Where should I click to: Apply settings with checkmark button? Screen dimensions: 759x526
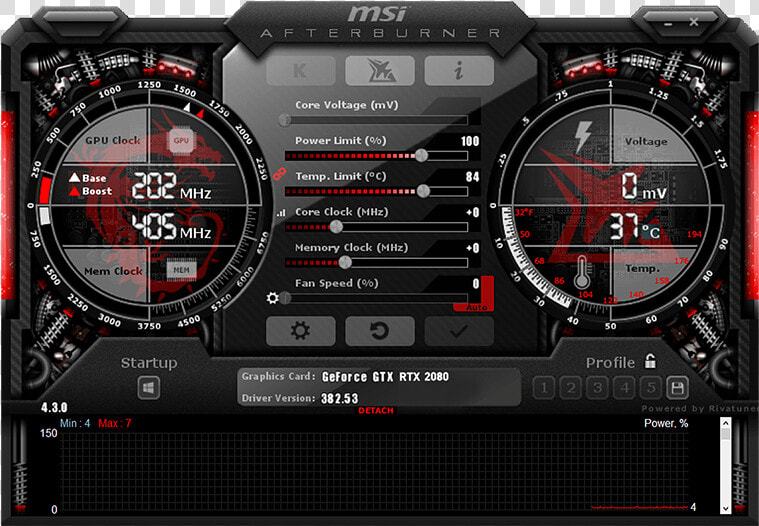point(459,331)
